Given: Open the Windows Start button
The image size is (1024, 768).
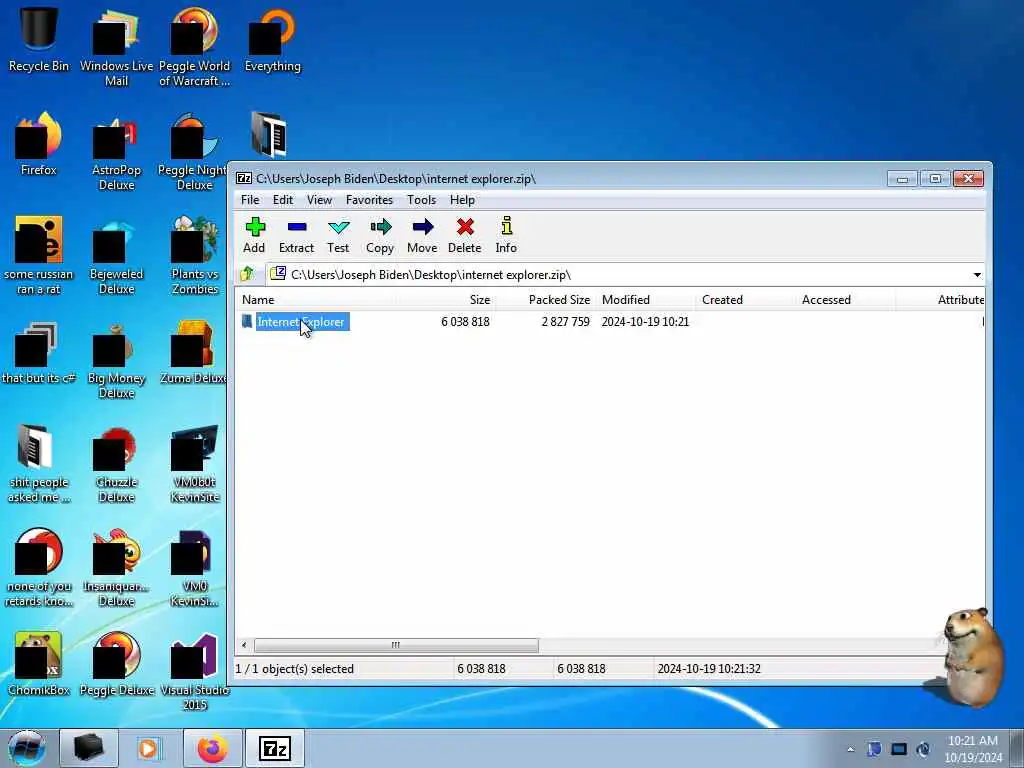Looking at the screenshot, I should 27,748.
